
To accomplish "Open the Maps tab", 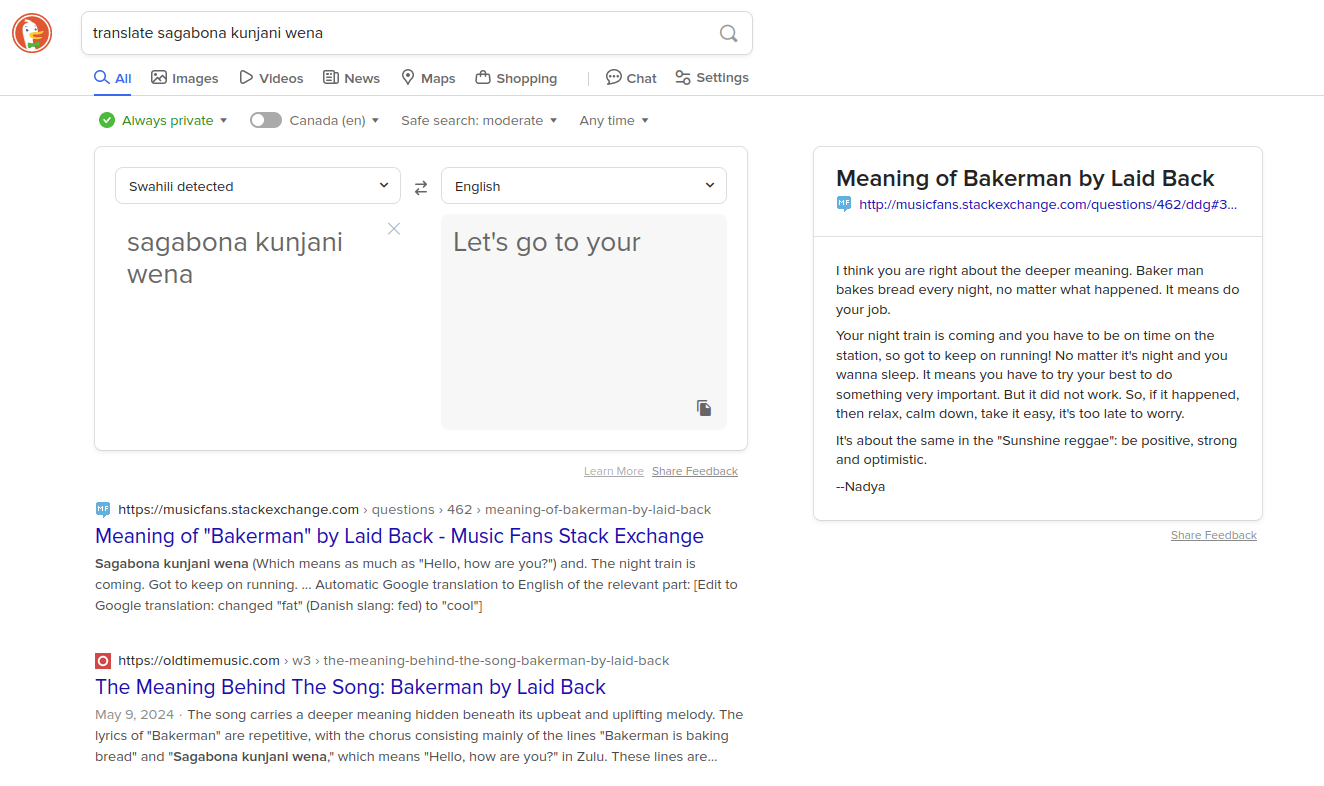I will coord(428,78).
